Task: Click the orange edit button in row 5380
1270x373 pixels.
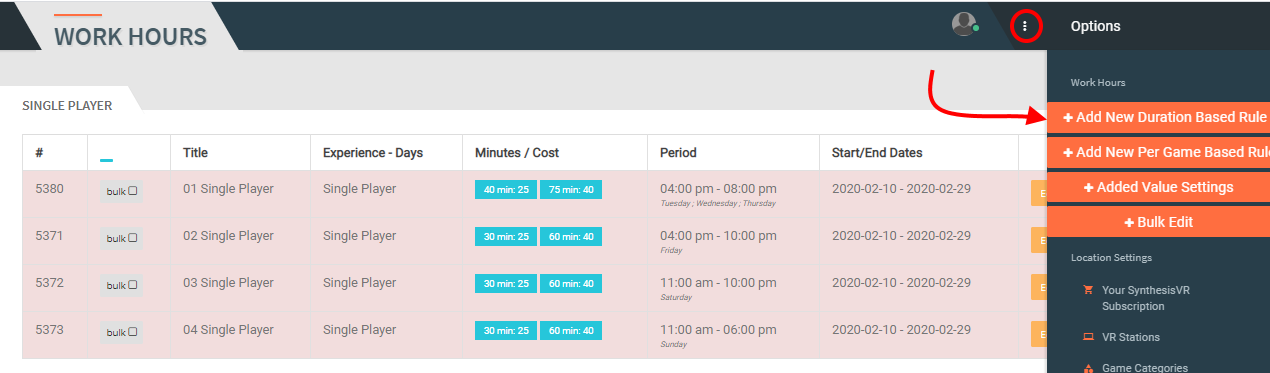Action: pos(1039,191)
